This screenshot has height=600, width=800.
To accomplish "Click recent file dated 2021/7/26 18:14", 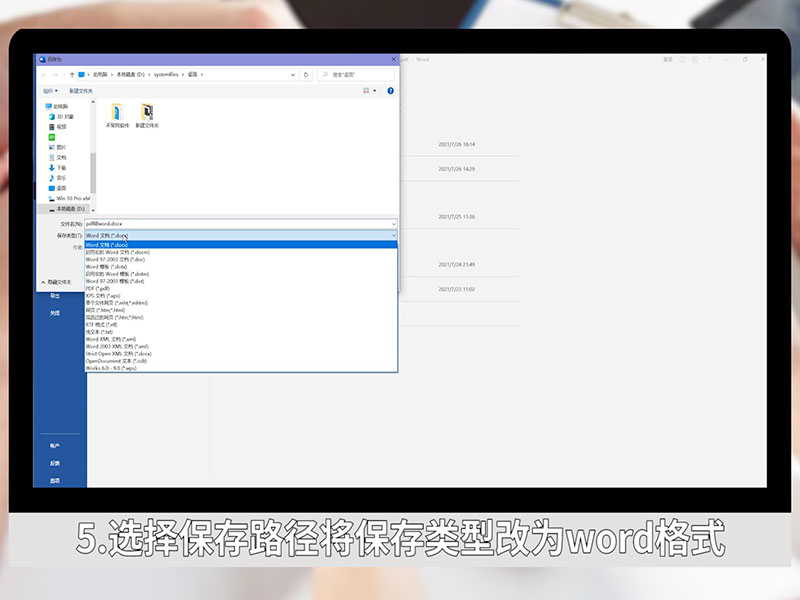I will point(459,144).
